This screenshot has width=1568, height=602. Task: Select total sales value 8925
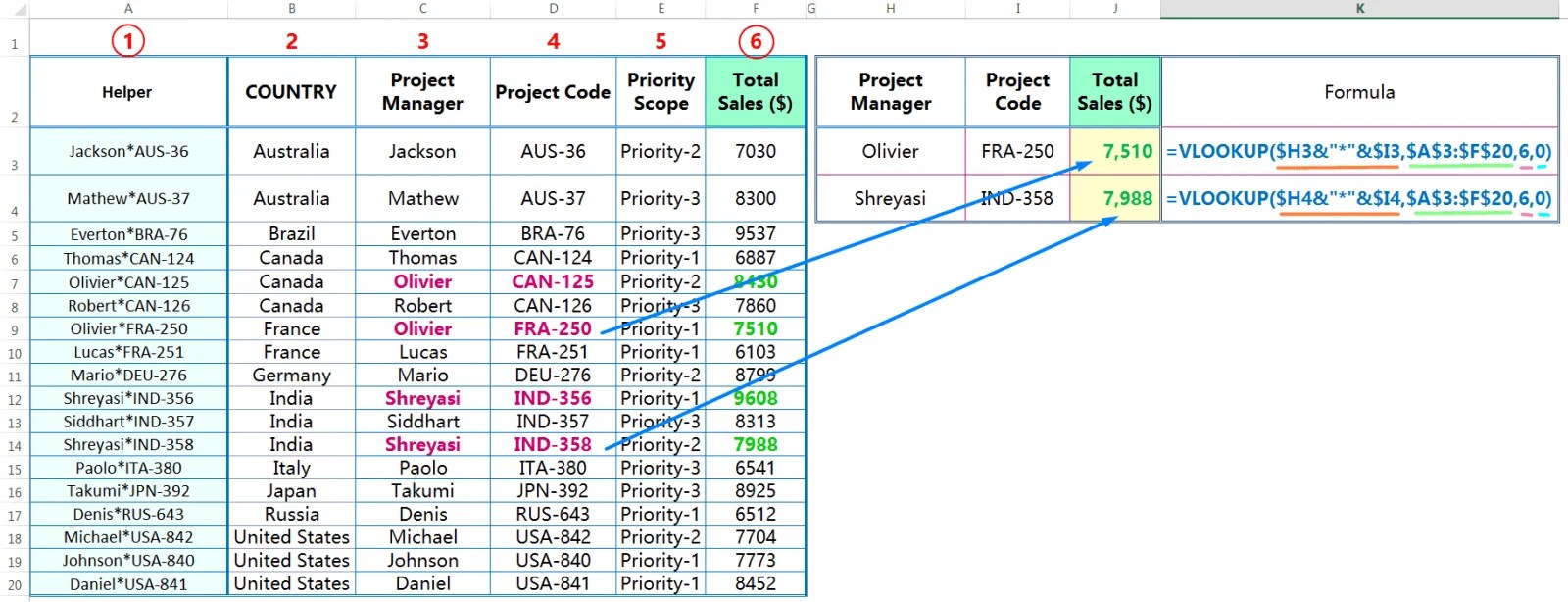coord(756,491)
